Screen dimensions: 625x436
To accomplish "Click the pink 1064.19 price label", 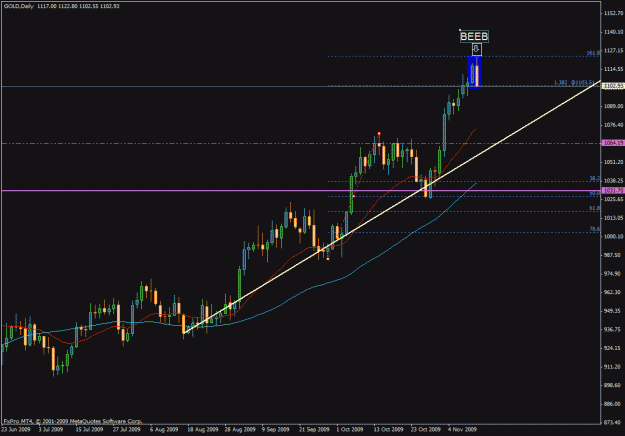I will pyautogui.click(x=613, y=143).
